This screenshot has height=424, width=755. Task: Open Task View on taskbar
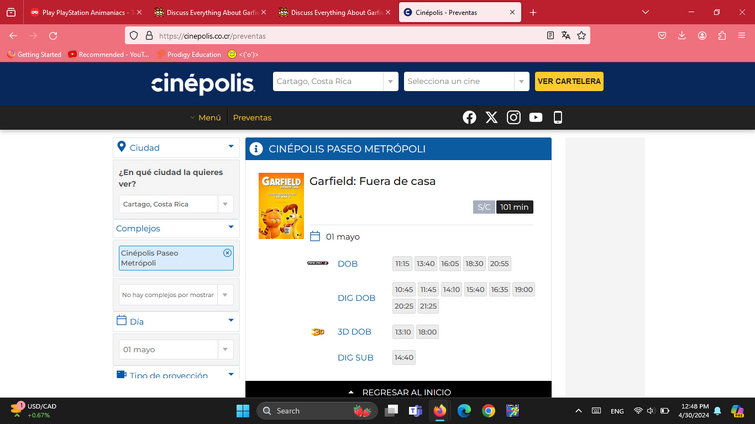tap(391, 411)
